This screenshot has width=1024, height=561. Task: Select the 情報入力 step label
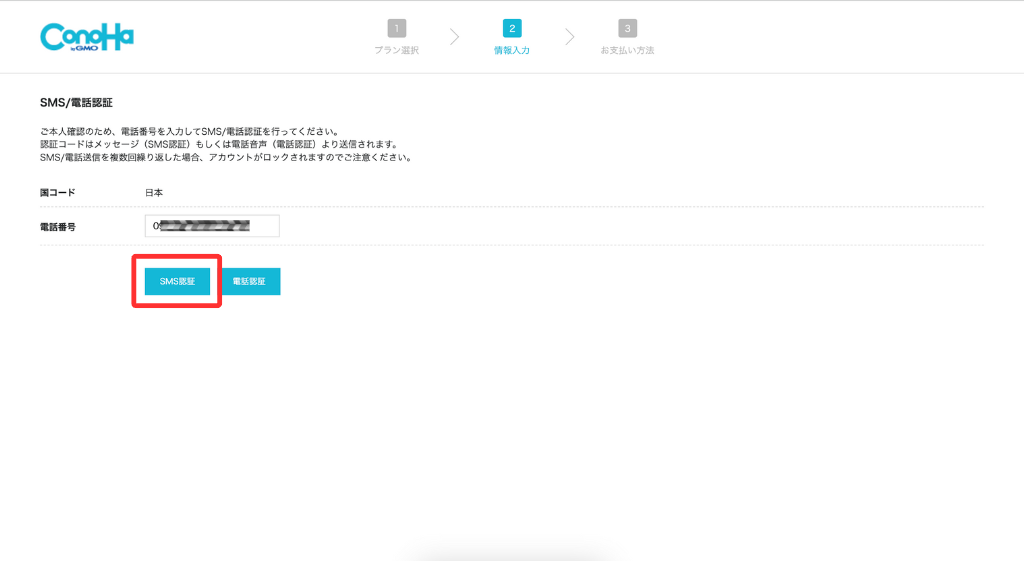(x=512, y=50)
